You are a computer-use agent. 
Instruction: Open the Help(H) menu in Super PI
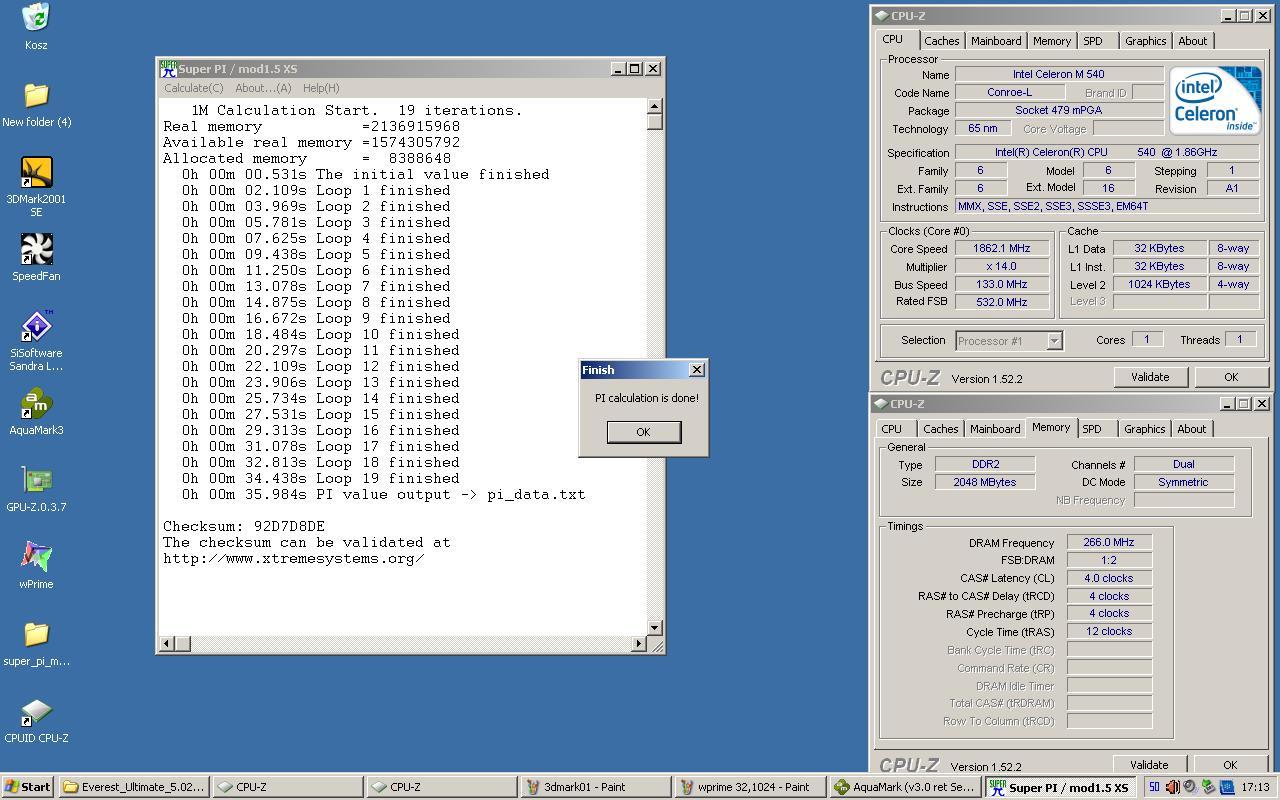click(321, 88)
